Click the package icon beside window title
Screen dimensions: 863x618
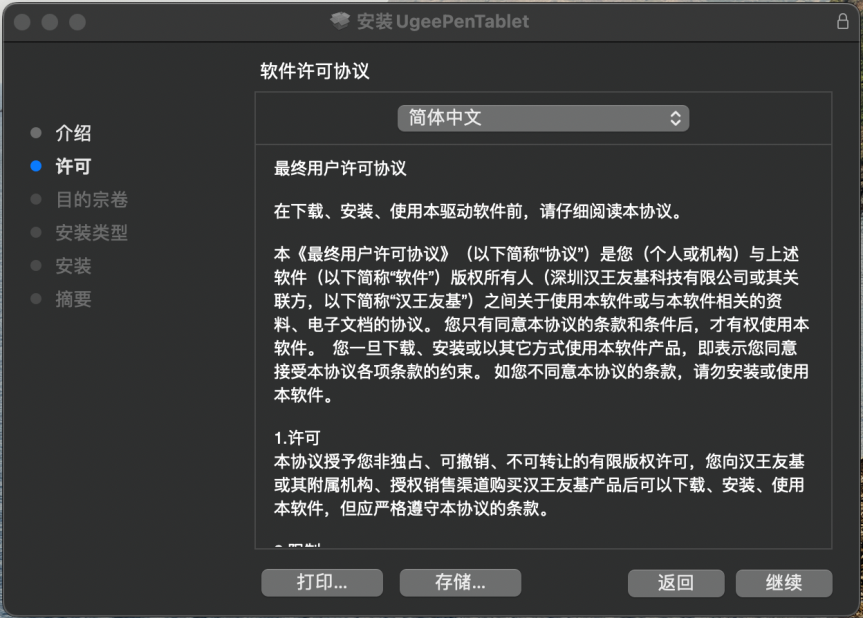[x=340, y=21]
